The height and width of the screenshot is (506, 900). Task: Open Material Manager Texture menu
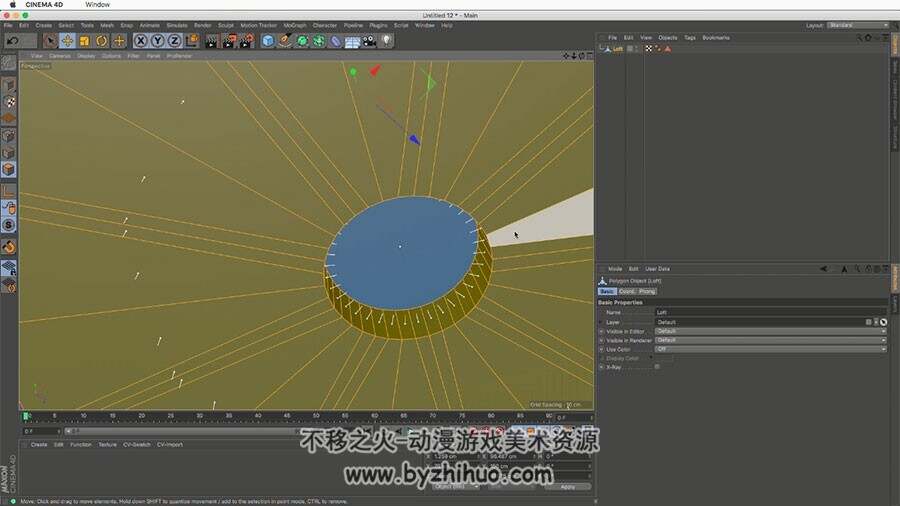pyautogui.click(x=107, y=445)
